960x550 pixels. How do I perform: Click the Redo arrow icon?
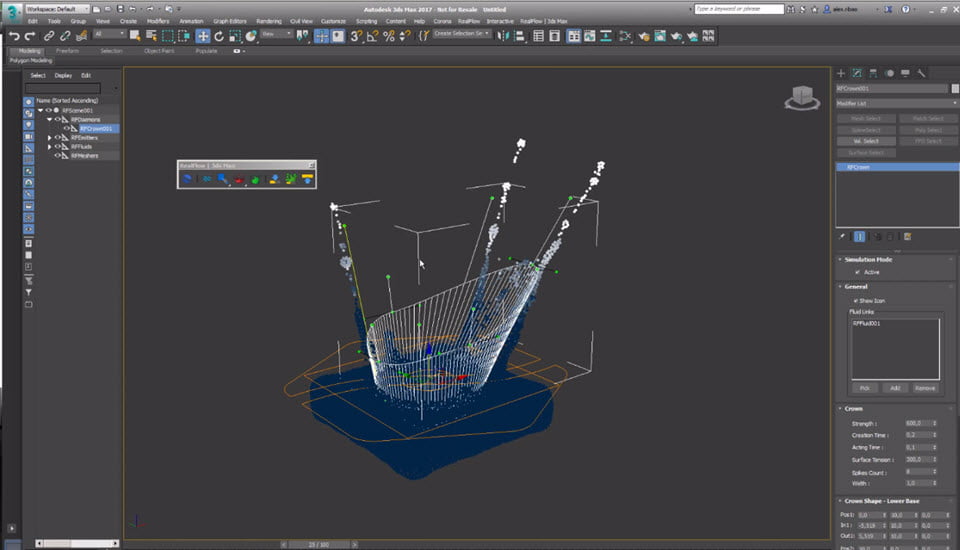(29, 36)
